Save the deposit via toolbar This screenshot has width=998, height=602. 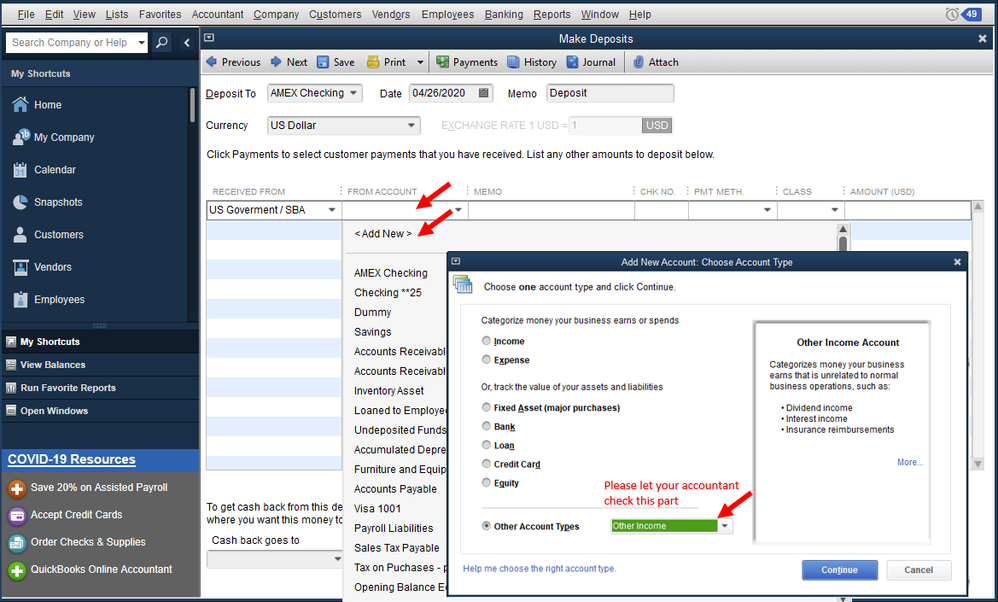(336, 62)
